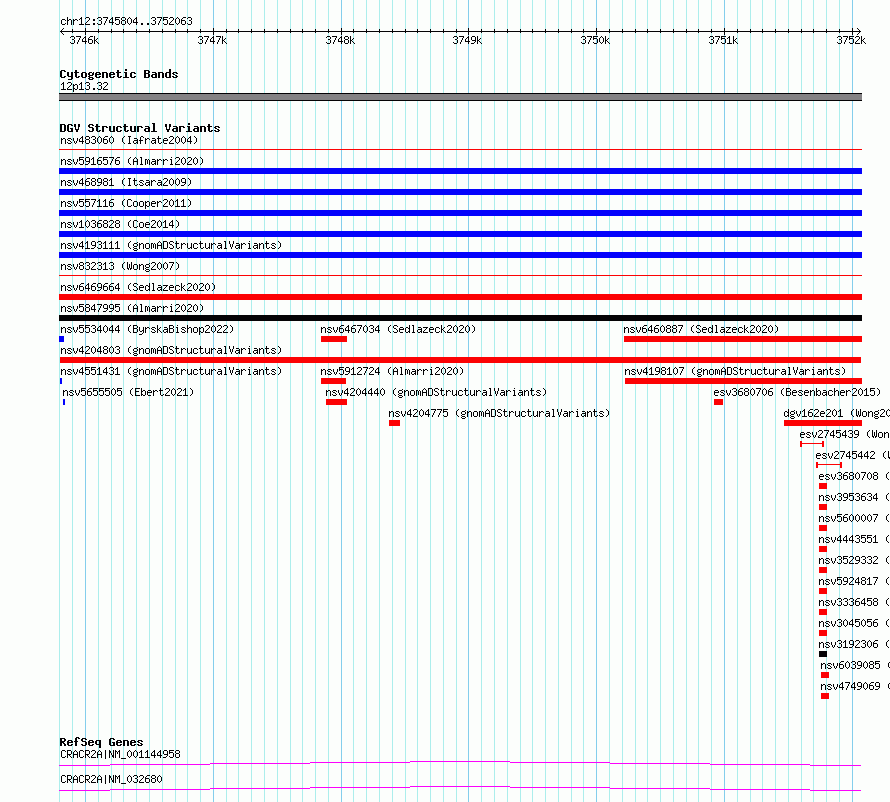Click the nsv5847995 (Almarri2020) black bar

pyautogui.click(x=460, y=318)
